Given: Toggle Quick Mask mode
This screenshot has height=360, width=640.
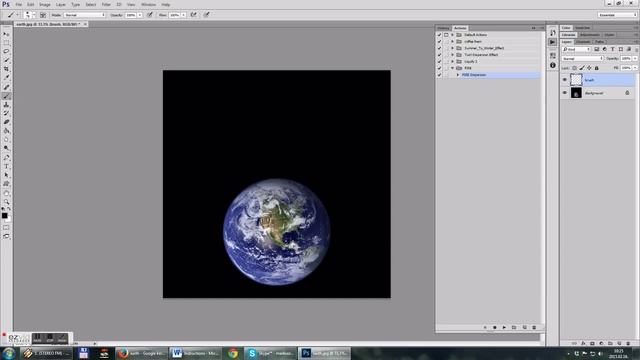Looking at the screenshot, I should tap(6, 228).
